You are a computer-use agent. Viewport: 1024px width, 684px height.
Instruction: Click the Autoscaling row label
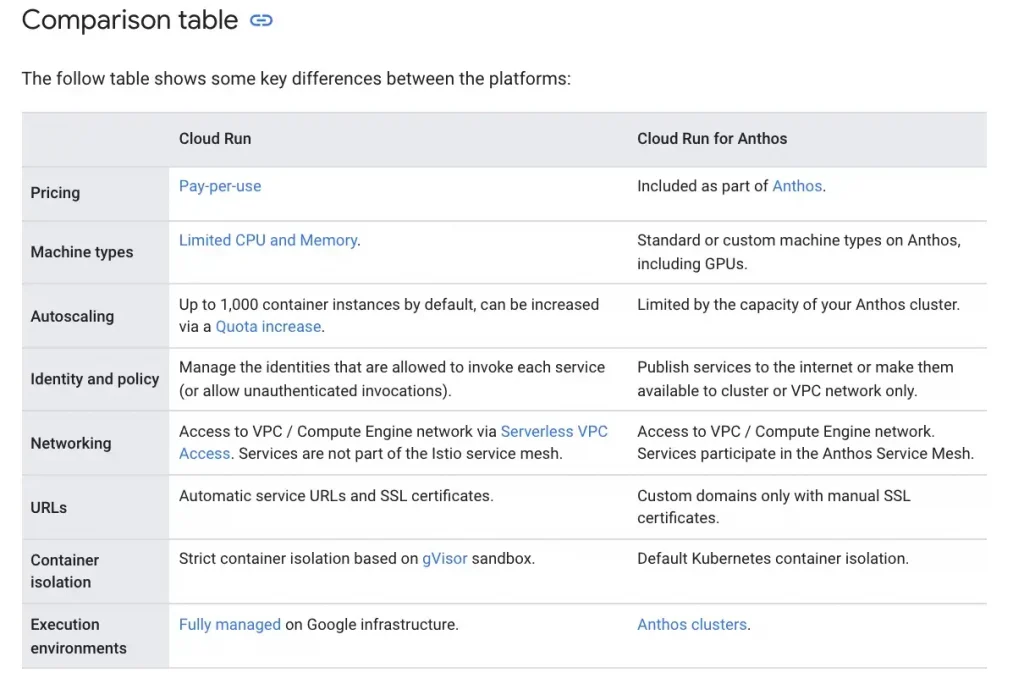(x=72, y=316)
